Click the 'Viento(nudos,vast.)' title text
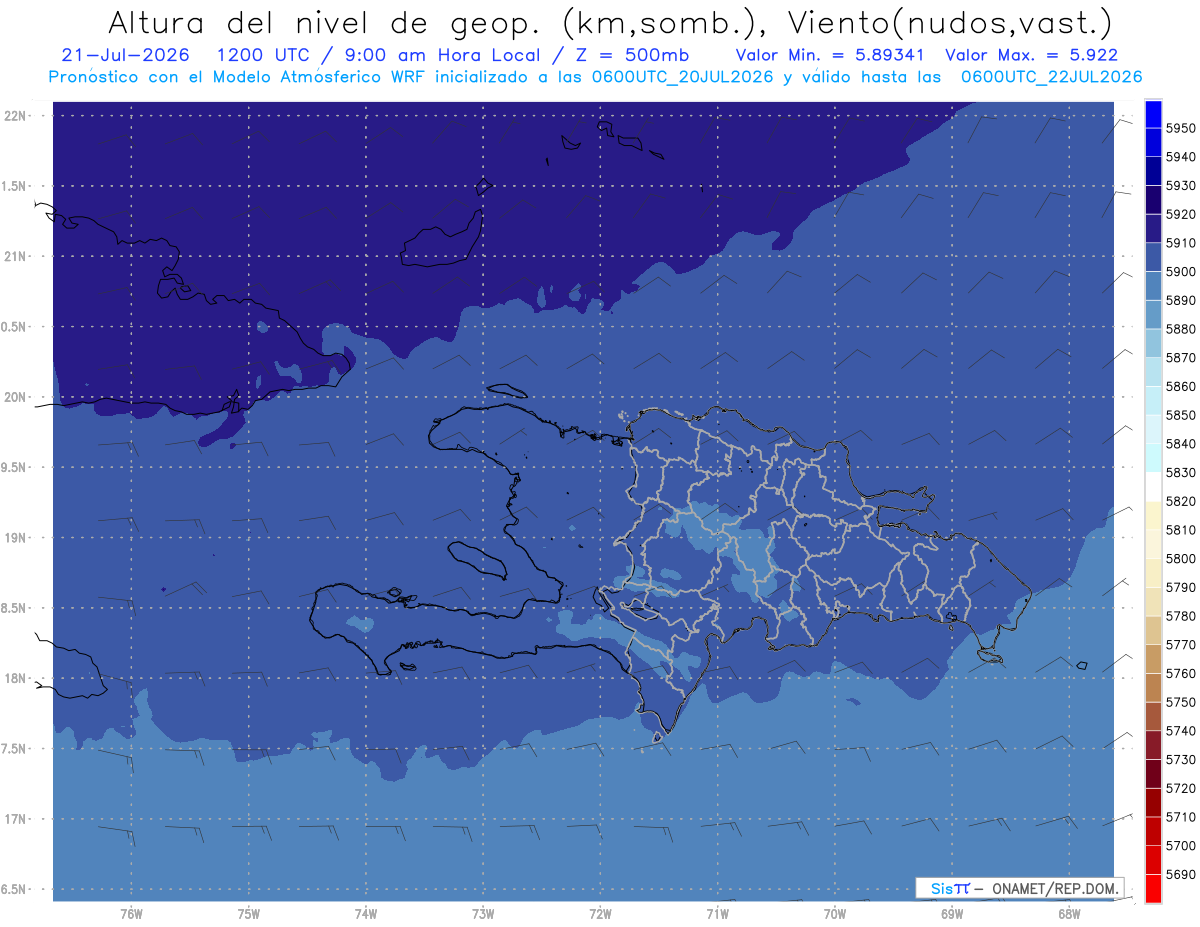 point(951,22)
